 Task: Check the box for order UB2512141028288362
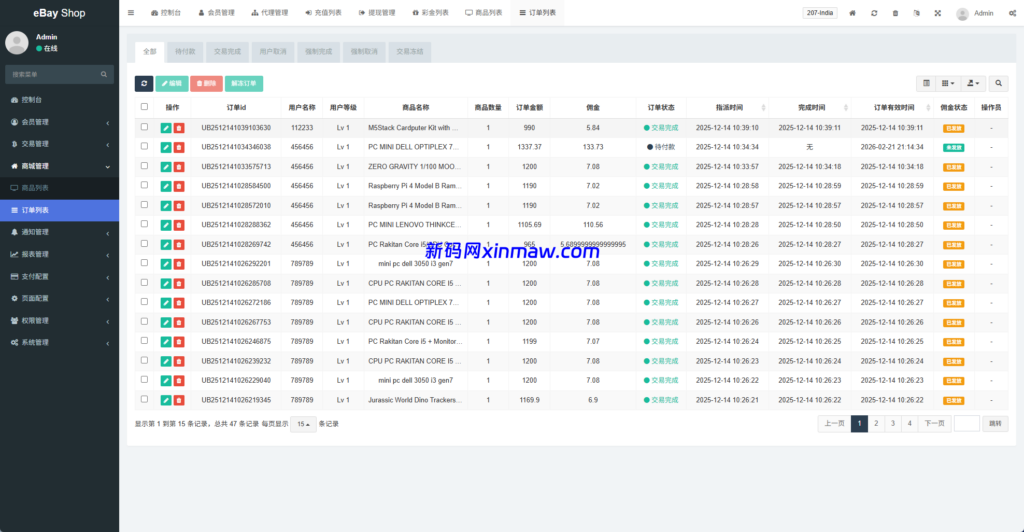pyautogui.click(x=144, y=224)
